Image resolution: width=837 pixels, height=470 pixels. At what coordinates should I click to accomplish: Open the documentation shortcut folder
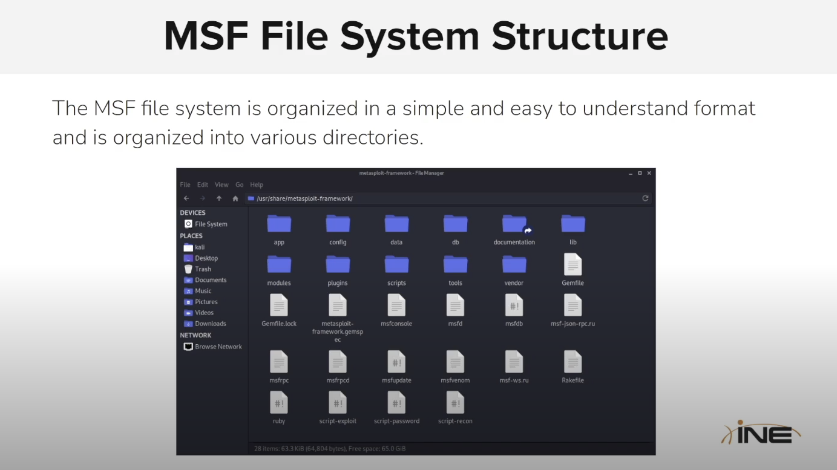point(514,224)
